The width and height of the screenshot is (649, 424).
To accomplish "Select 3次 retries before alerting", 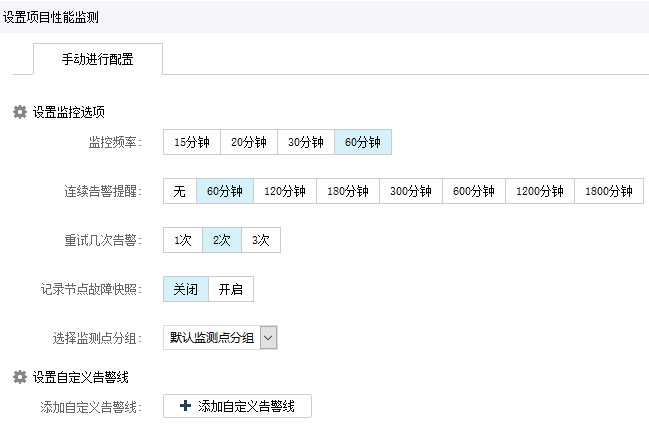I will pyautogui.click(x=261, y=240).
